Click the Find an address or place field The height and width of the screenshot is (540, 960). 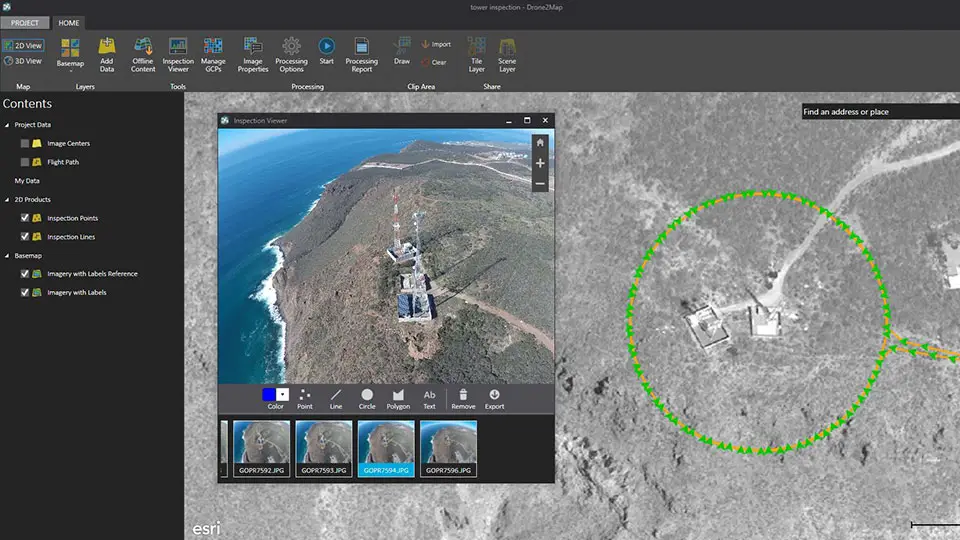click(x=881, y=111)
